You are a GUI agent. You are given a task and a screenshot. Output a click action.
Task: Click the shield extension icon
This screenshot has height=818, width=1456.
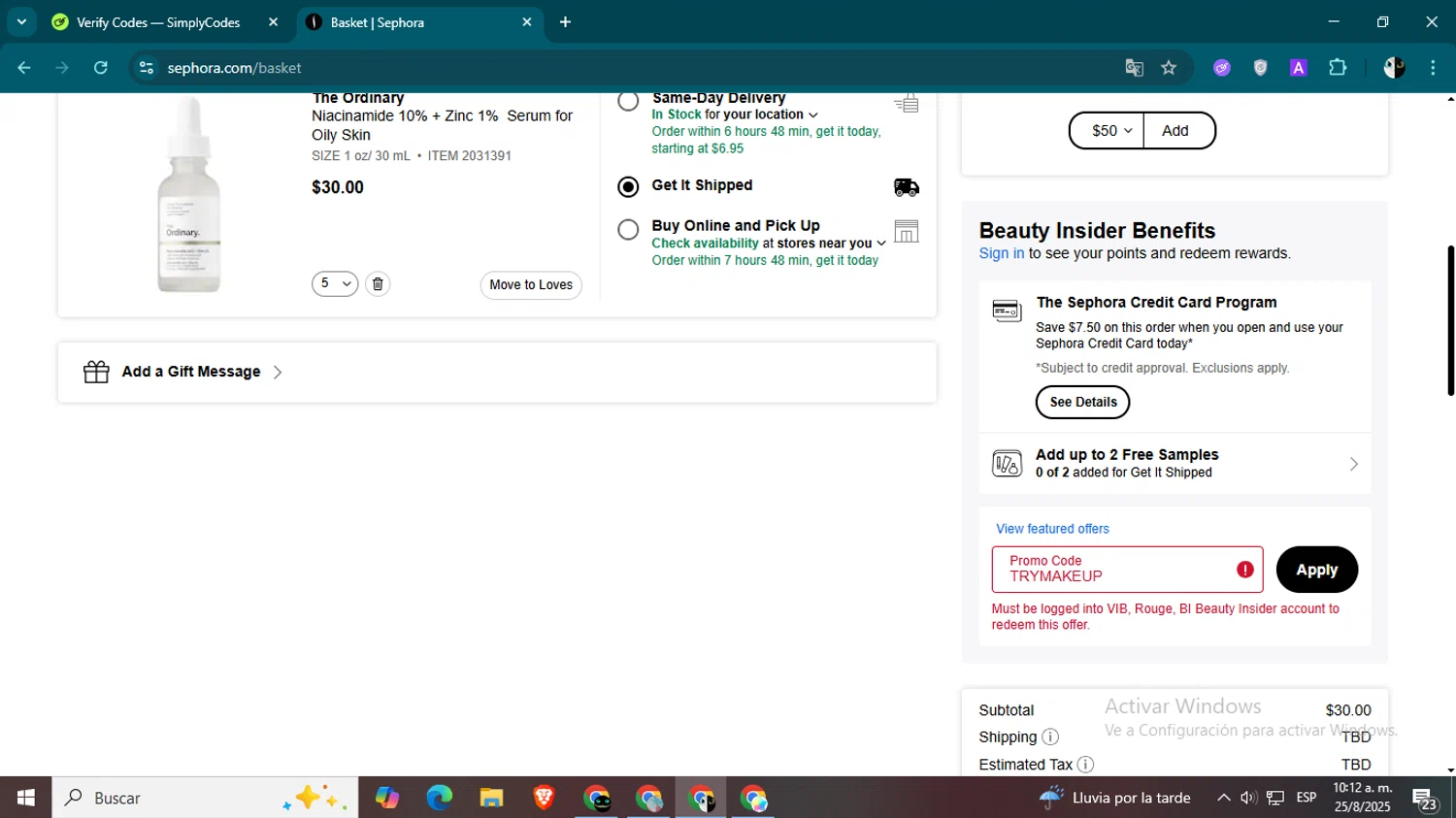[x=1260, y=68]
